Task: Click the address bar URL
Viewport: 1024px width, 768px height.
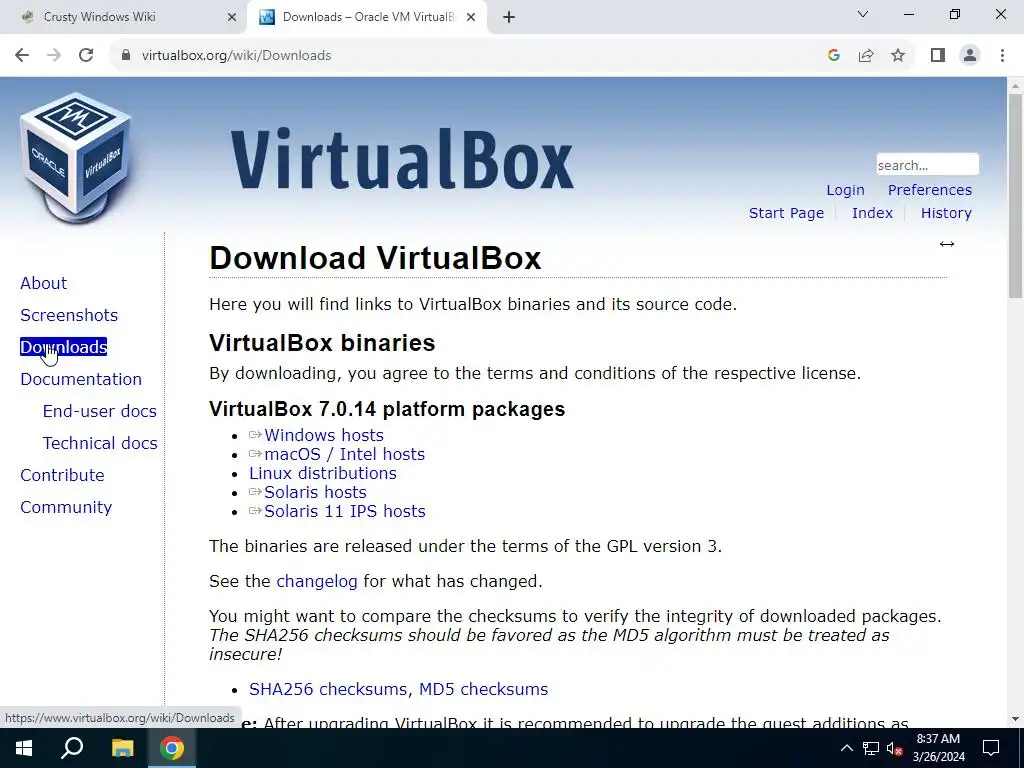Action: 236,56
